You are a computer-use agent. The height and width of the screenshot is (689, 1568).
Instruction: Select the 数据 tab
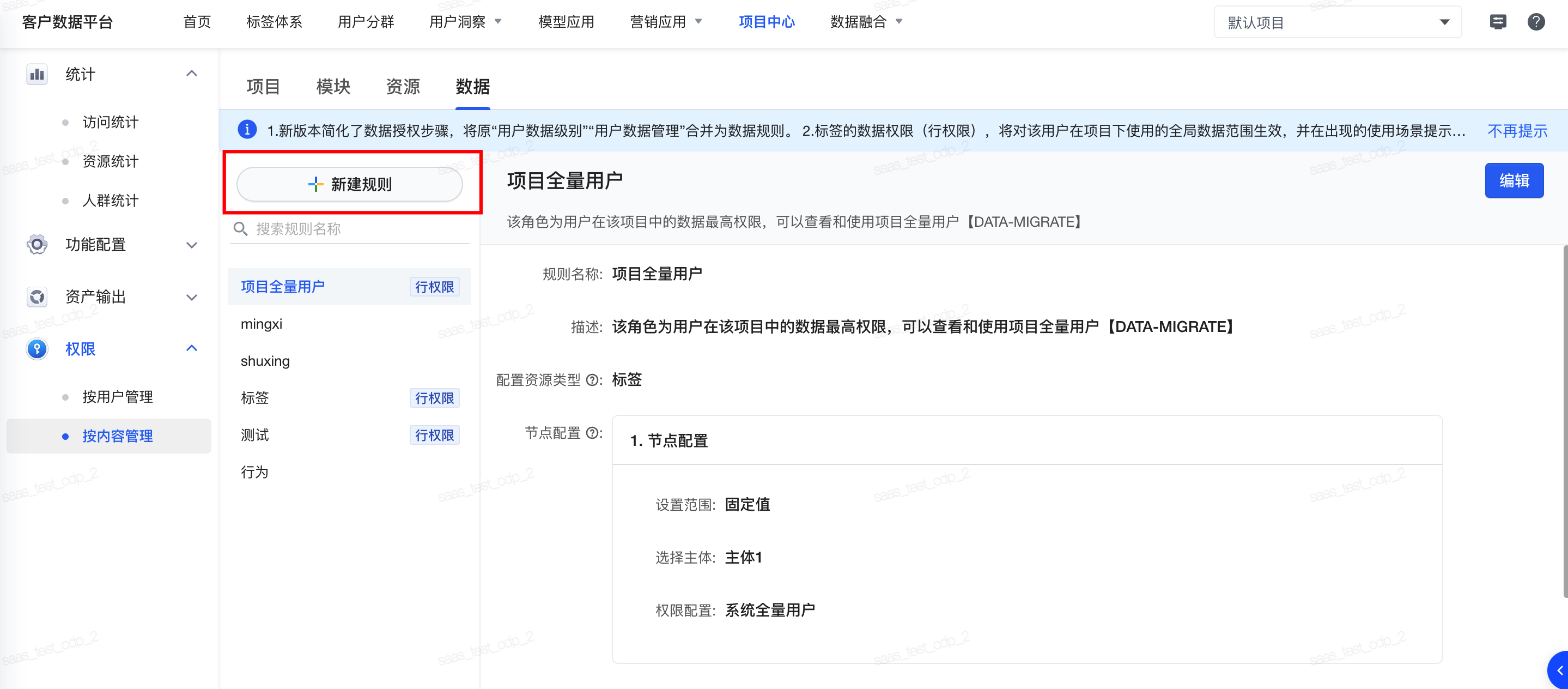coord(473,87)
